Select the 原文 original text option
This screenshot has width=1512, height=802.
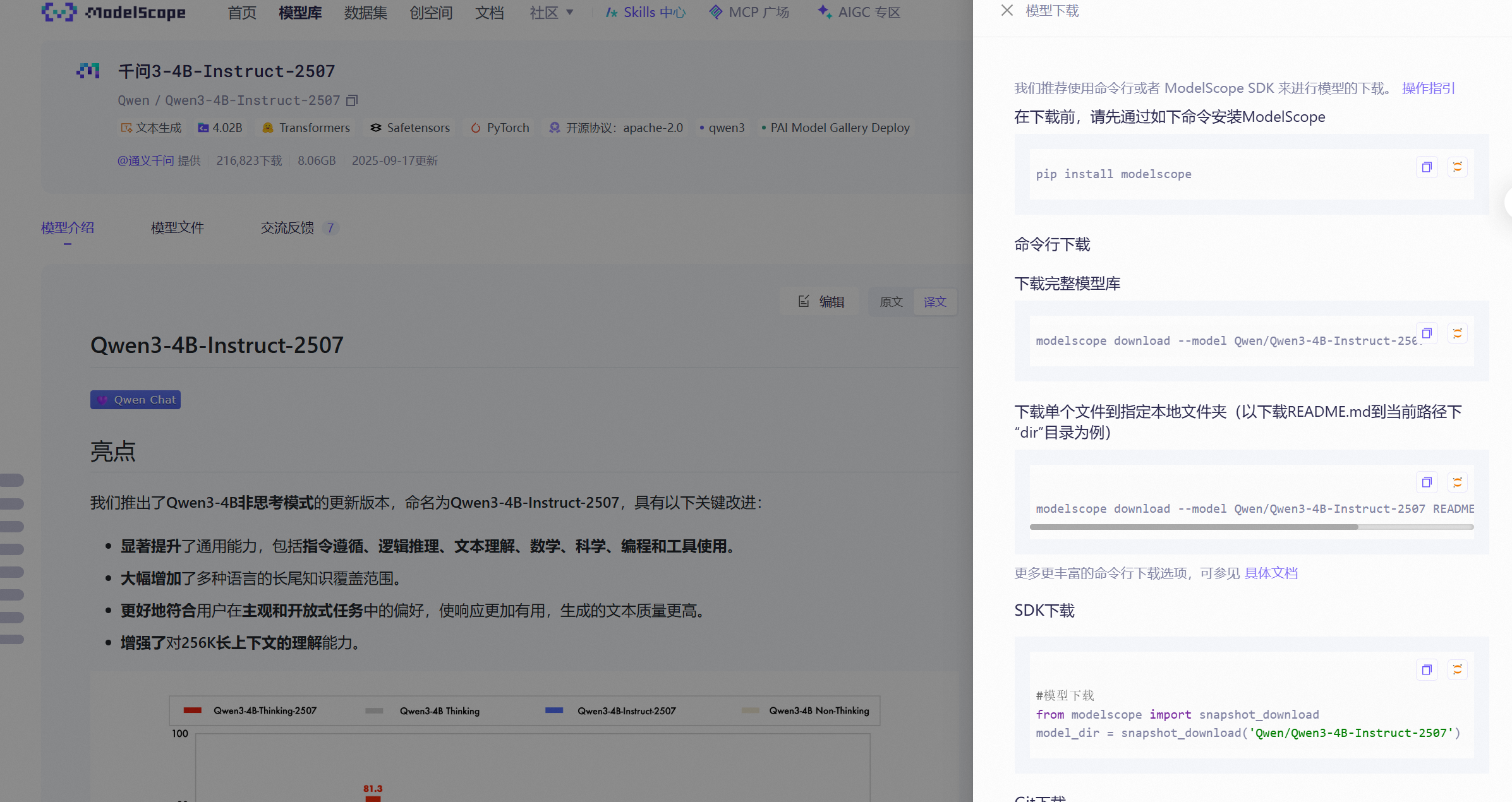click(x=891, y=302)
